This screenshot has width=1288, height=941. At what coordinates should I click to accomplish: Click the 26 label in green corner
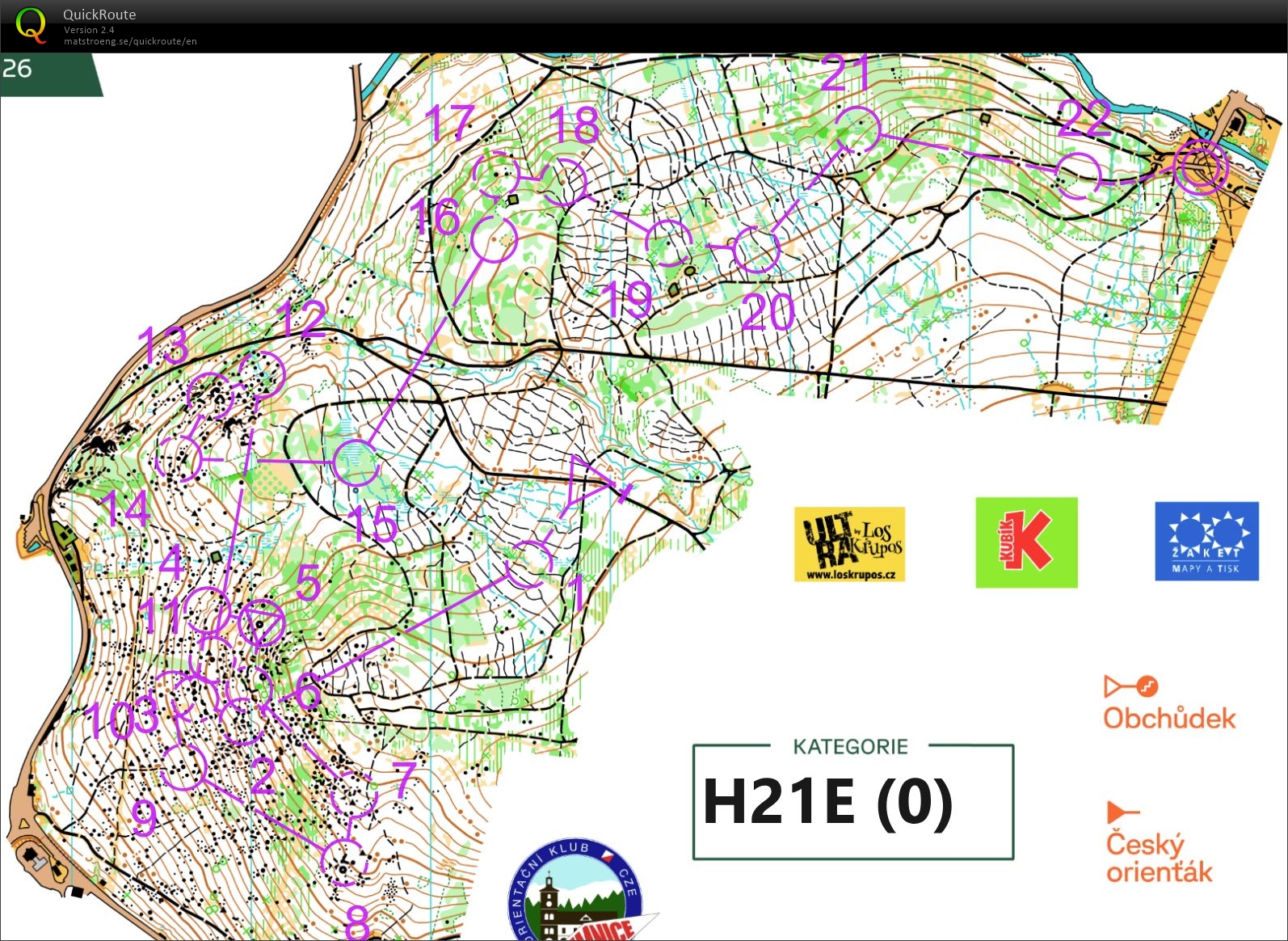17,69
